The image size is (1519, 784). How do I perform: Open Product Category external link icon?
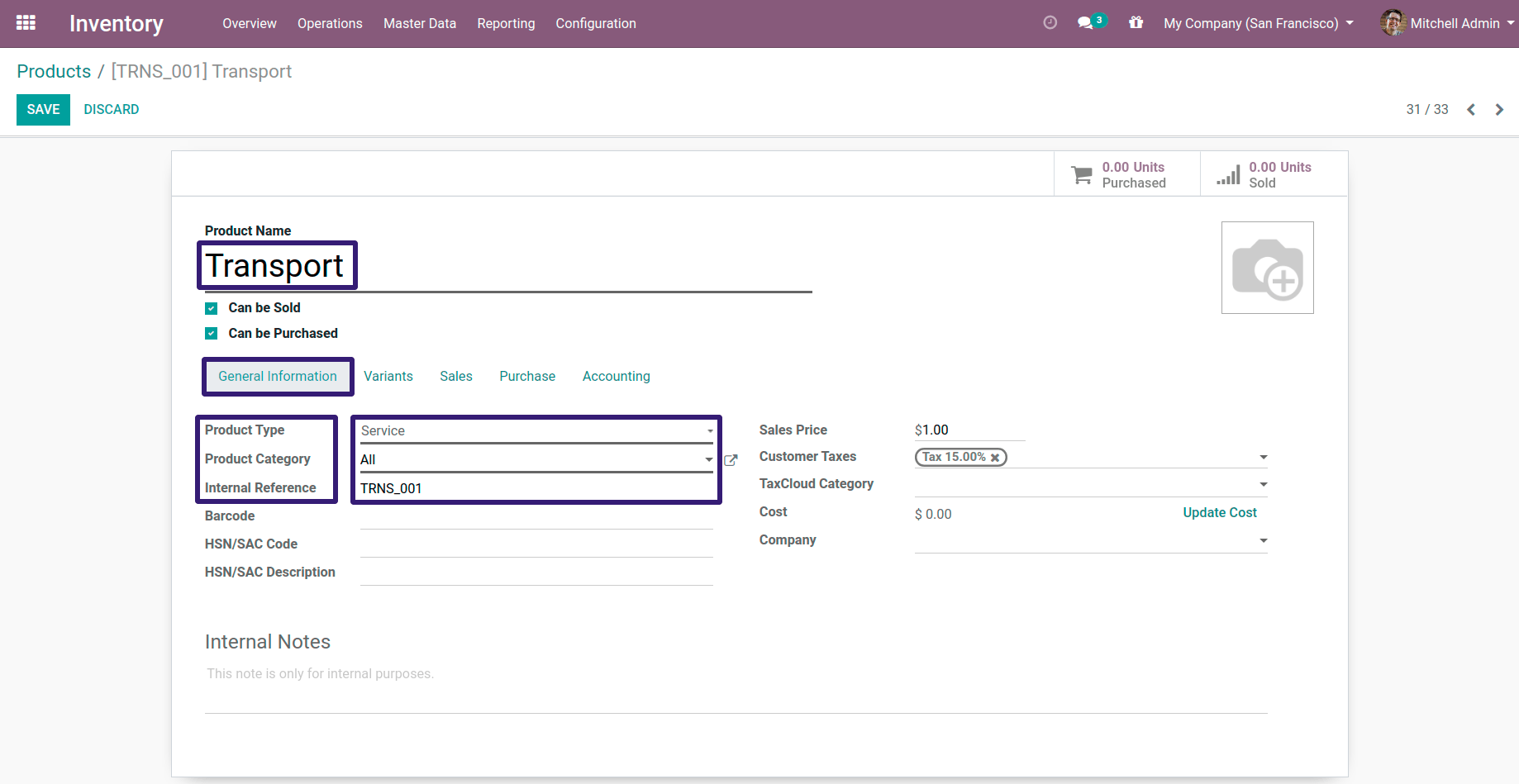pos(731,460)
